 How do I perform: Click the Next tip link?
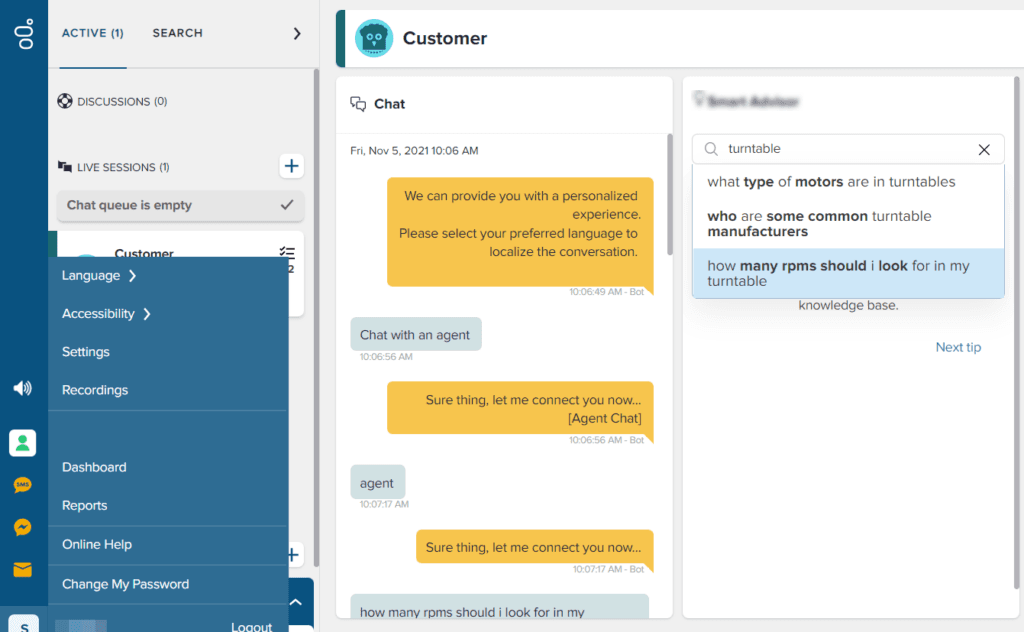pyautogui.click(x=958, y=347)
